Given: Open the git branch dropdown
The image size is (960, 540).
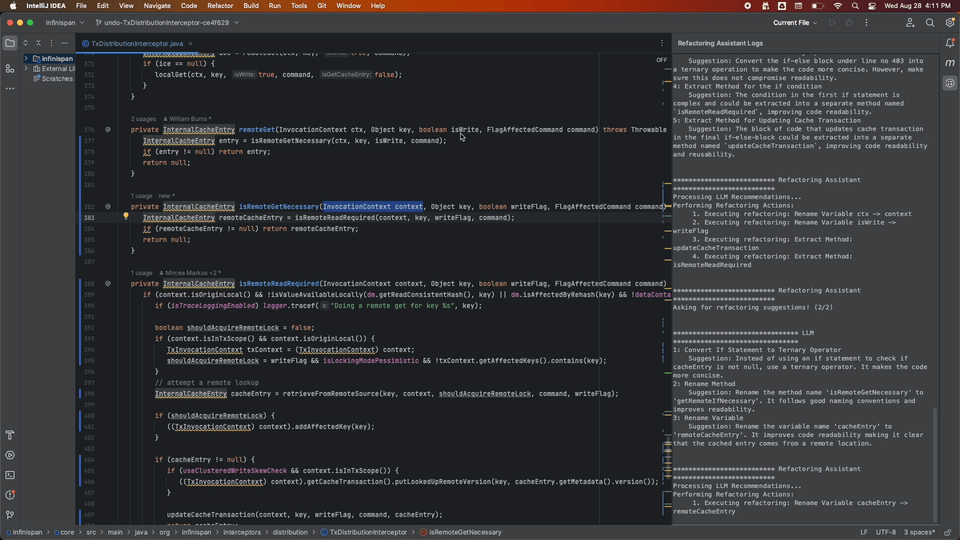Looking at the screenshot, I should tap(166, 22).
